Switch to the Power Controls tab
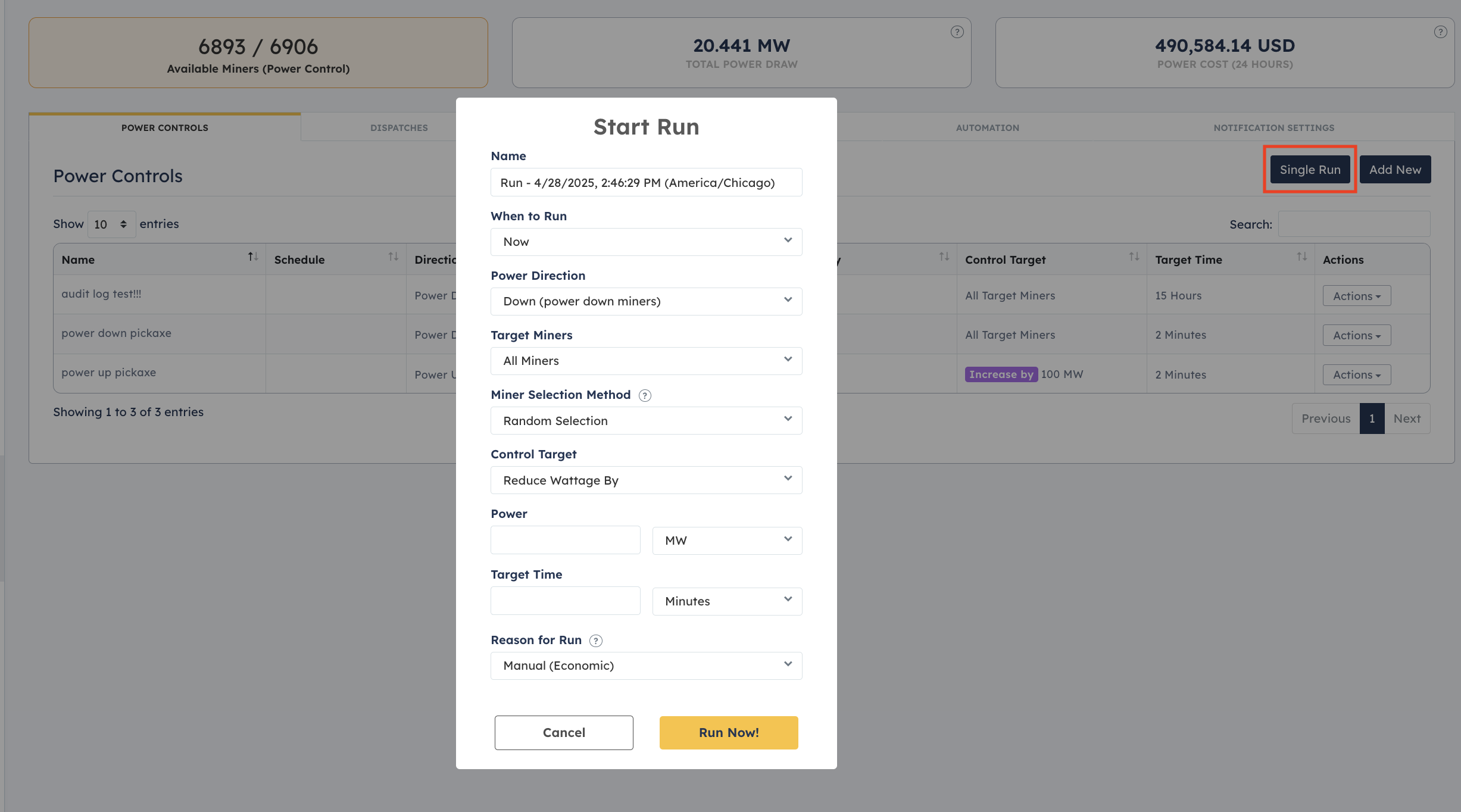This screenshot has height=812, width=1461. [165, 127]
